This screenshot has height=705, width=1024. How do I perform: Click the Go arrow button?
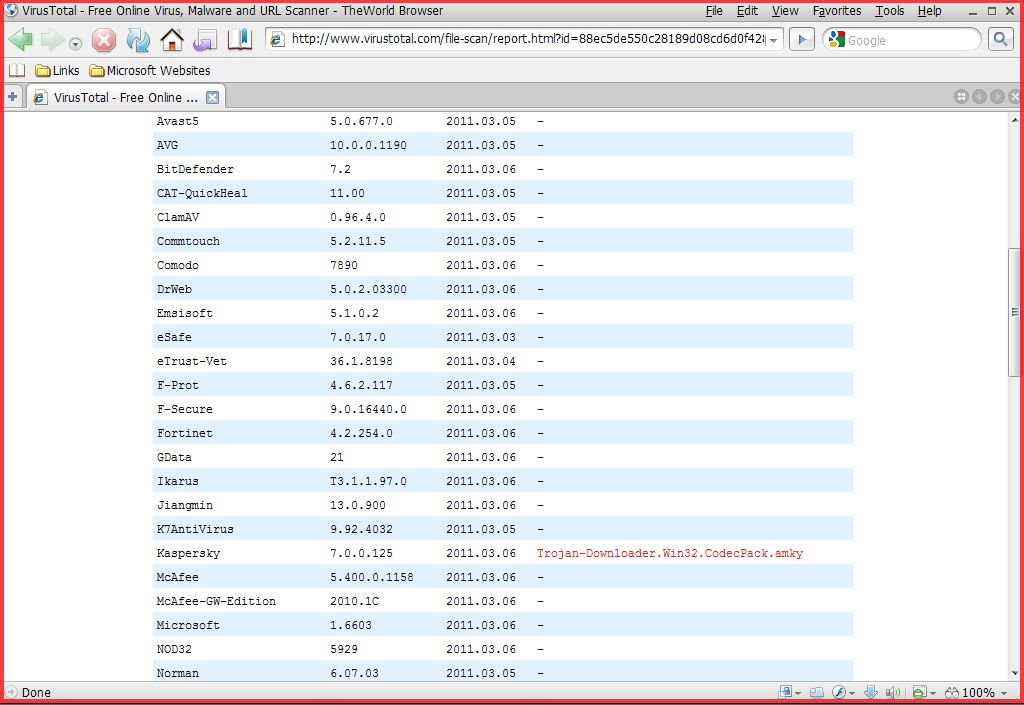(801, 40)
